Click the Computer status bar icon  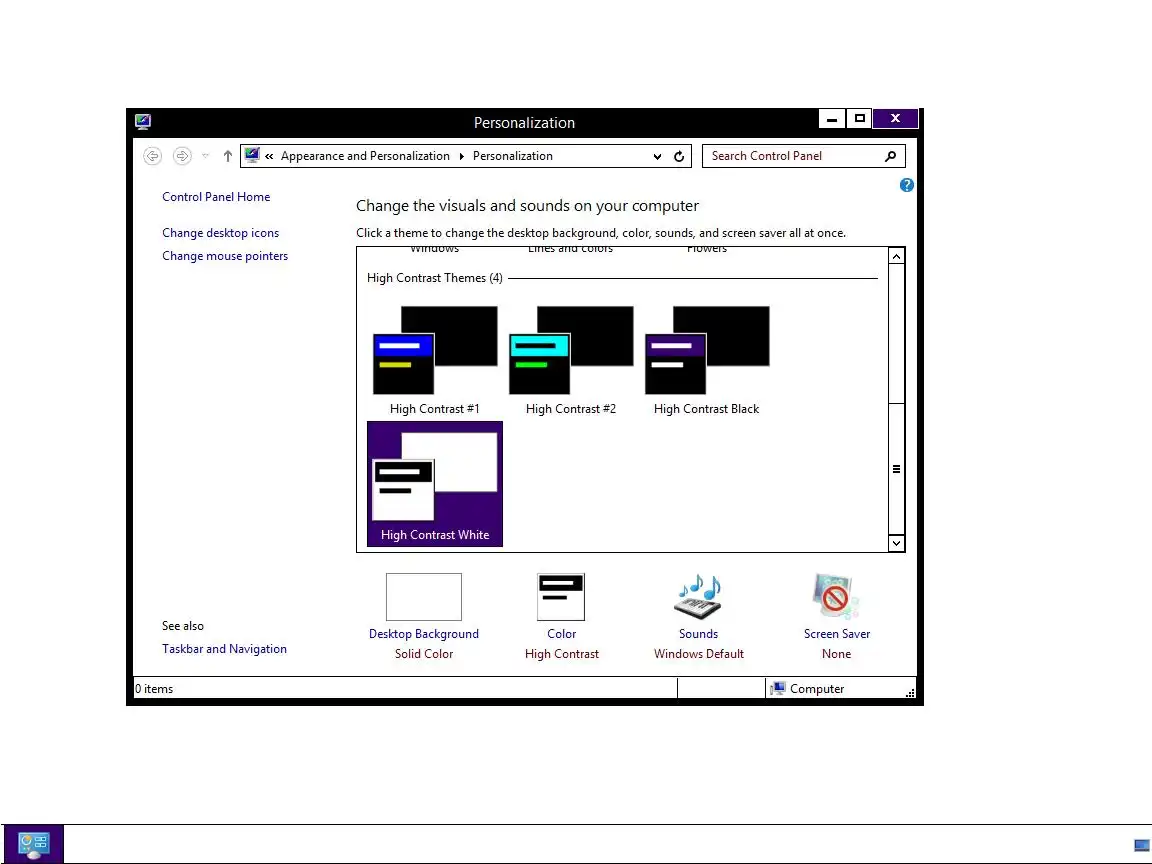[x=777, y=688]
